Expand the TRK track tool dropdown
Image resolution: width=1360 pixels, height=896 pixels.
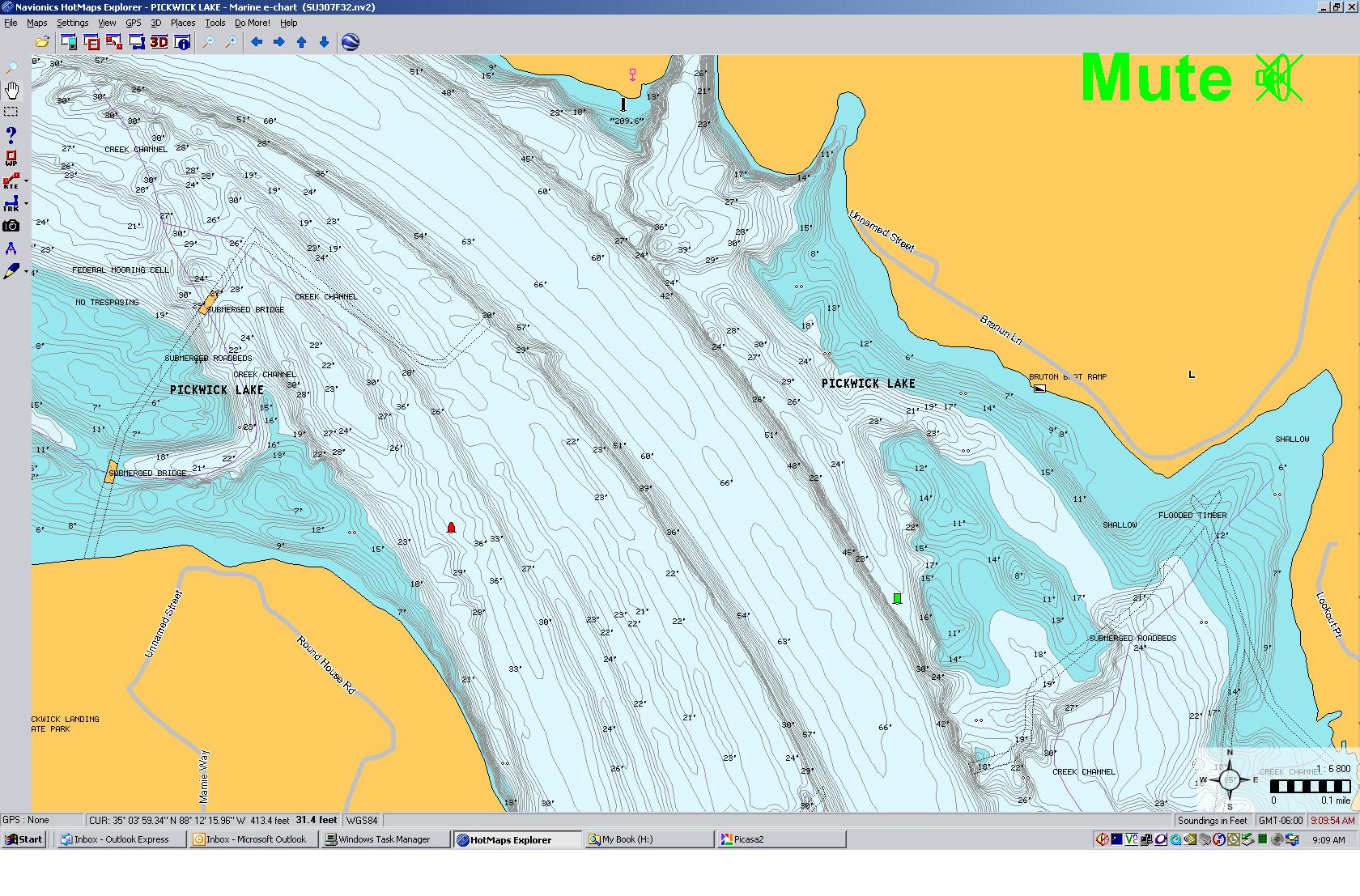click(26, 204)
